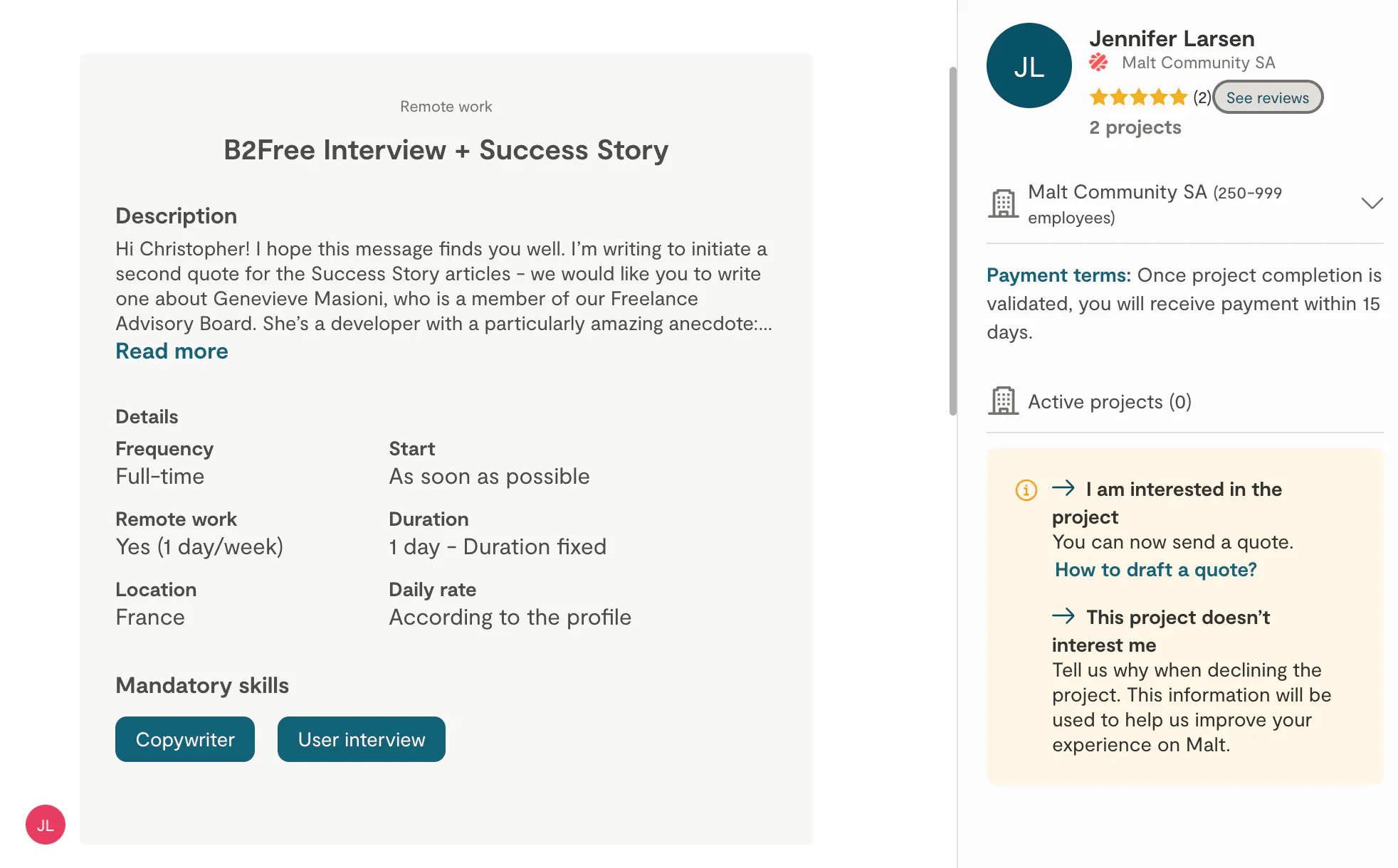This screenshot has width=1398, height=868.
Task: Click the red JL avatar bubble
Action: tap(46, 825)
